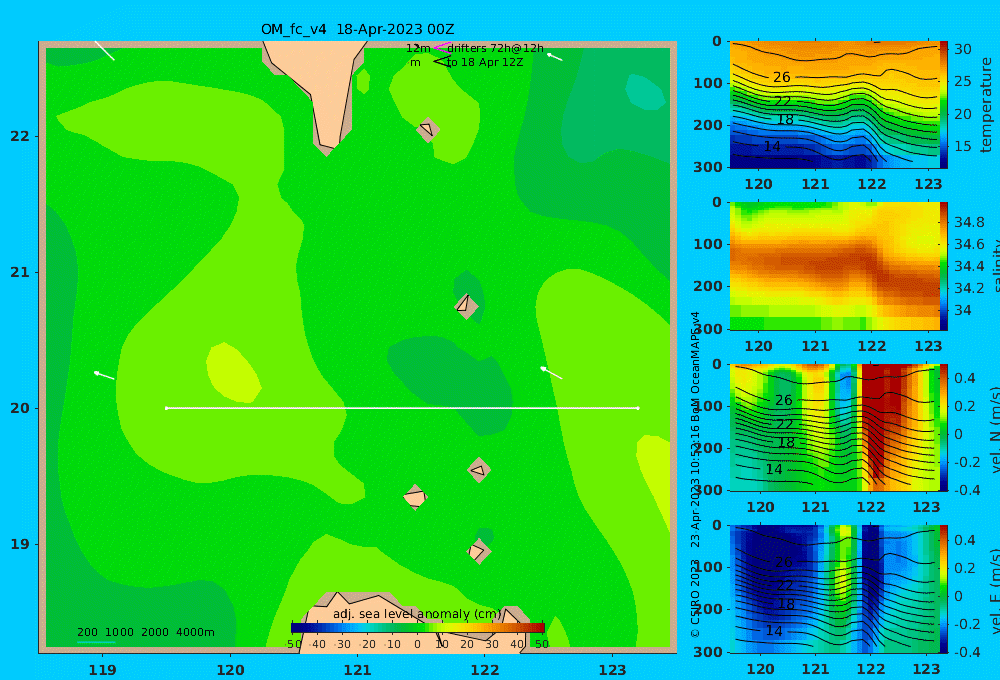Click the 'vel. N (m/s)' axis label

point(995,429)
